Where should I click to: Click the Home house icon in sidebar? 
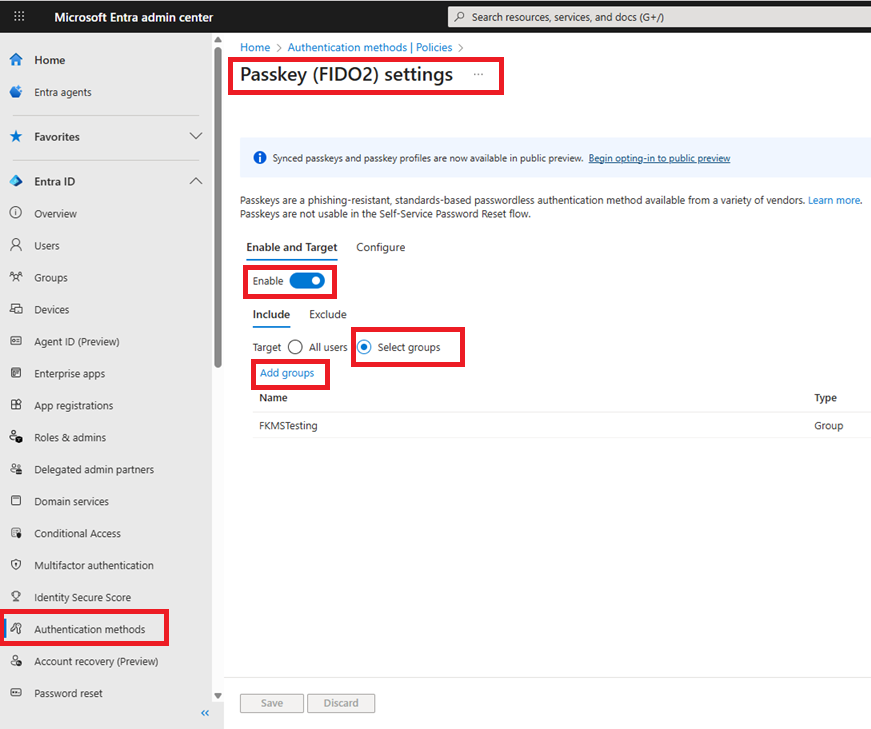coord(16,59)
